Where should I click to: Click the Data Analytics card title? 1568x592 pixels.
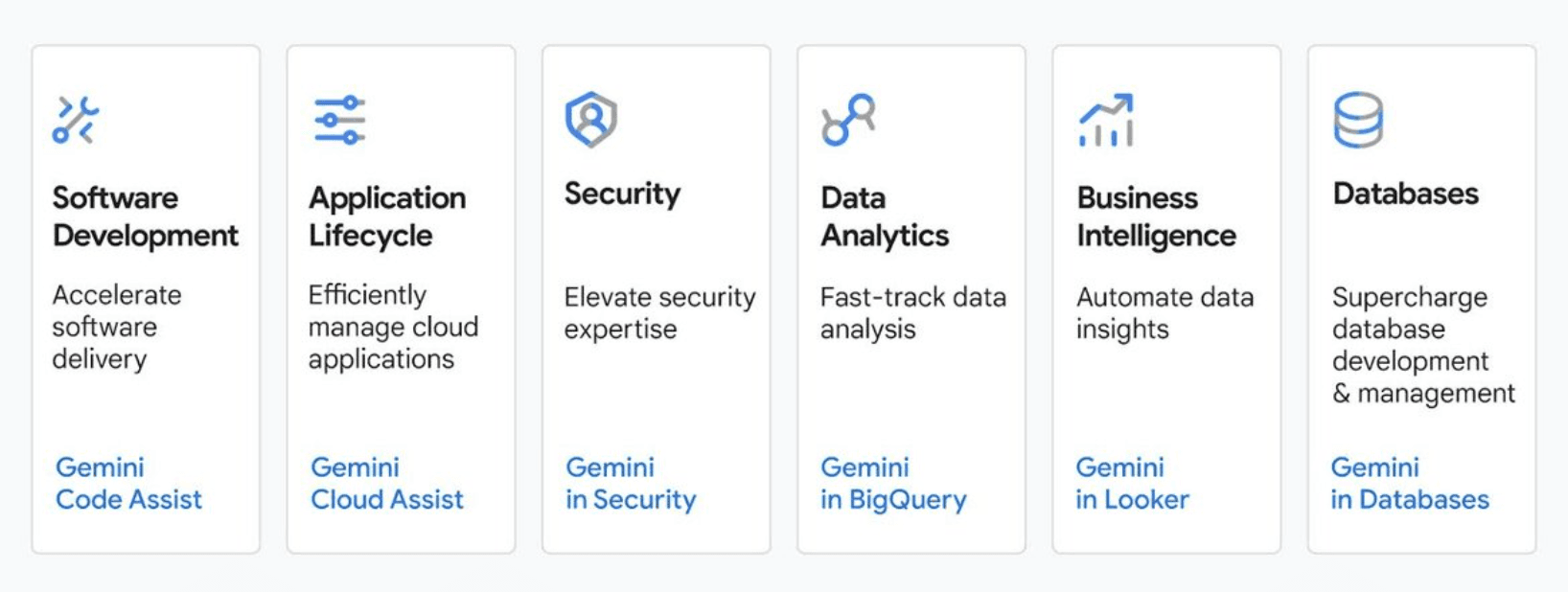tap(885, 216)
